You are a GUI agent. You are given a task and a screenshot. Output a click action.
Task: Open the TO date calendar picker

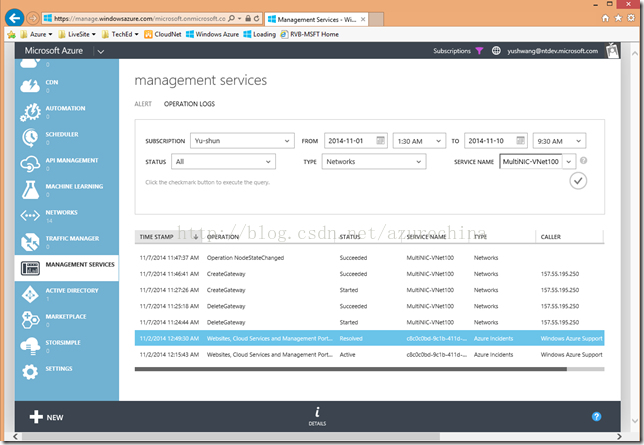(x=520, y=141)
